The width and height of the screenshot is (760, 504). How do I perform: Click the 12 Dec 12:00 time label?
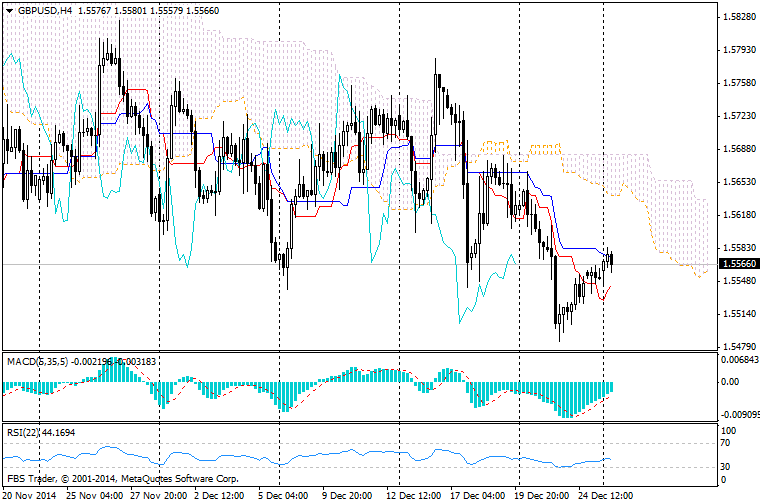(x=413, y=496)
